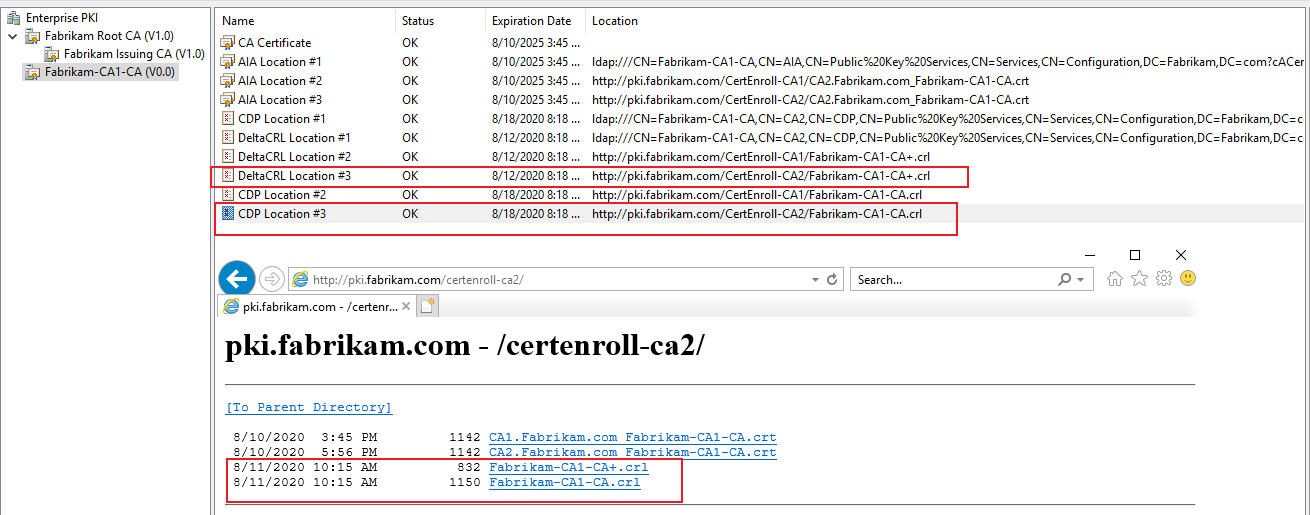Image resolution: width=1310 pixels, height=515 pixels.
Task: Click the AIA Location #3 certificate icon
Action: pyautogui.click(x=227, y=100)
